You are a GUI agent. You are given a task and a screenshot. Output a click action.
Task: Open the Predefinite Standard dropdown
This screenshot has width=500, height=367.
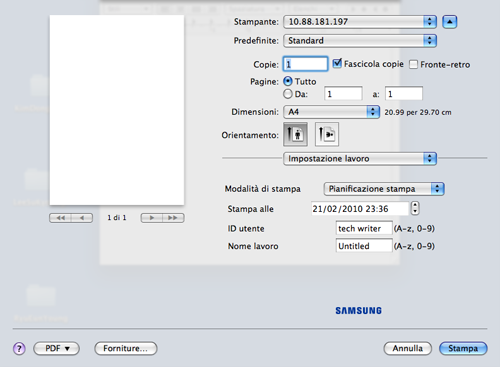coord(360,41)
